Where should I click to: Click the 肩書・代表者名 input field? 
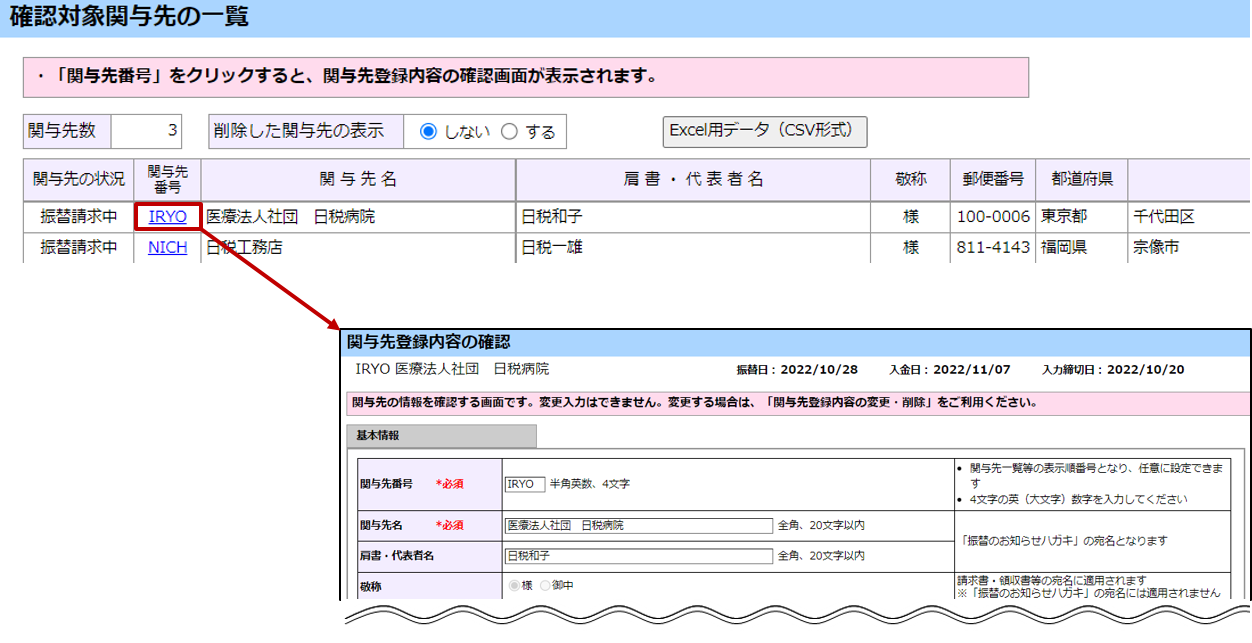point(638,555)
